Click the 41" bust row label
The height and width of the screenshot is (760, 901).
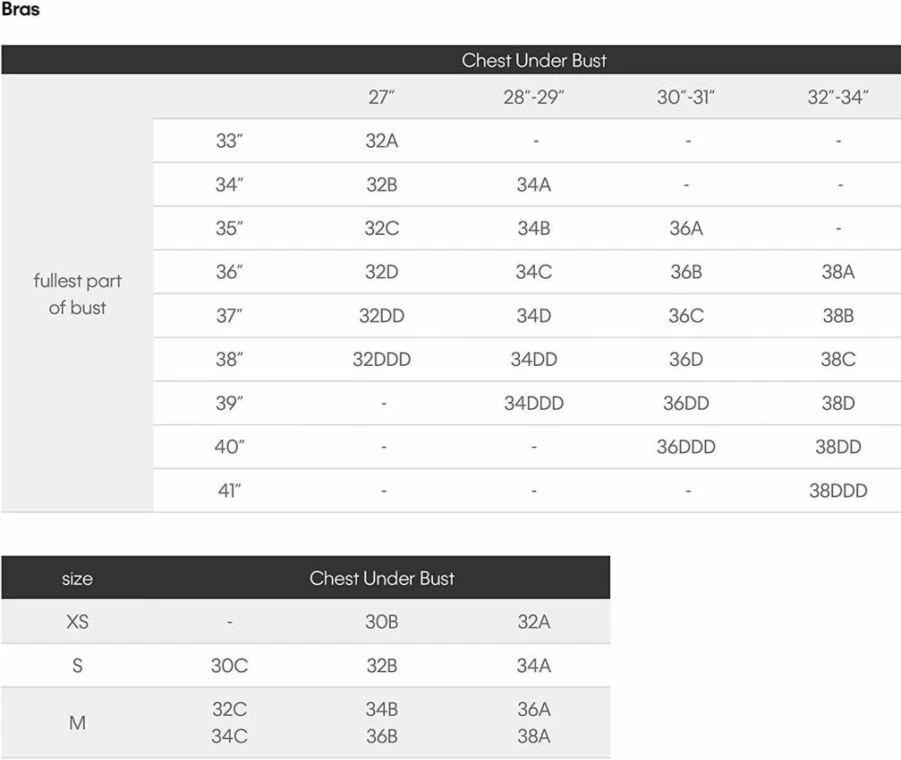[x=229, y=491]
